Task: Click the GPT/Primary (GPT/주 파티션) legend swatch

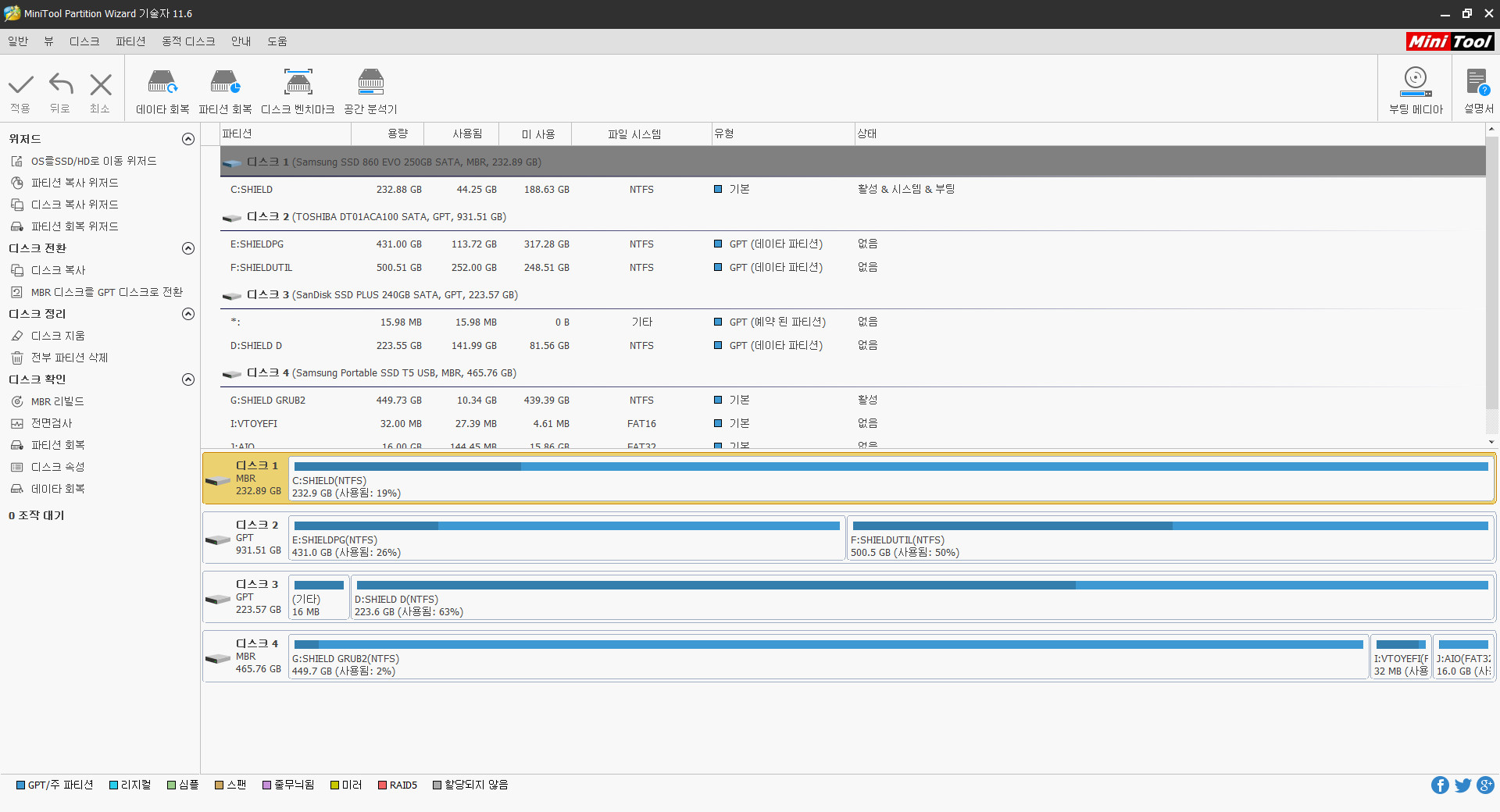Action: pyautogui.click(x=21, y=785)
